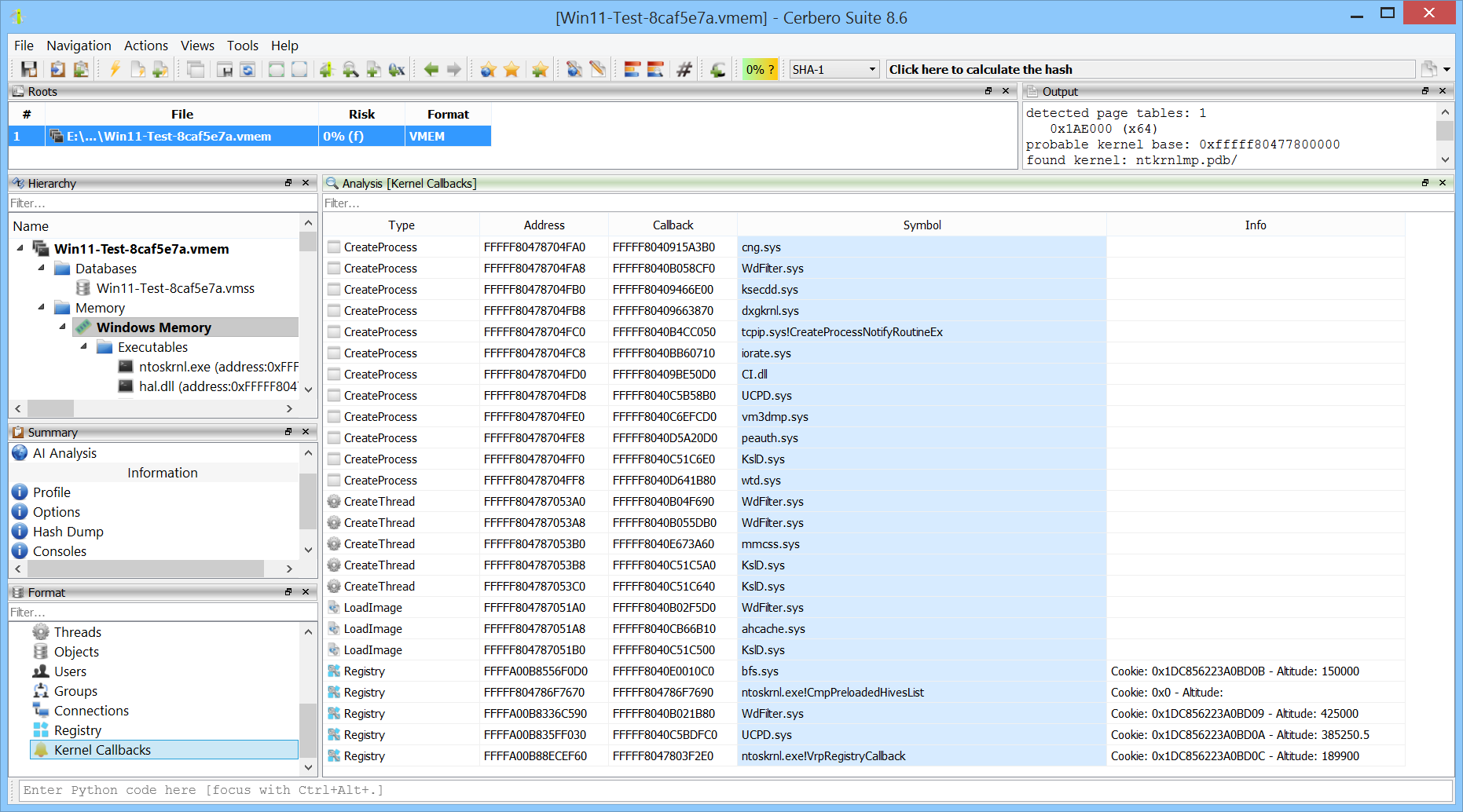Float the Hierarchy panel with its undock button
This screenshot has width=1463, height=812.
click(x=288, y=183)
